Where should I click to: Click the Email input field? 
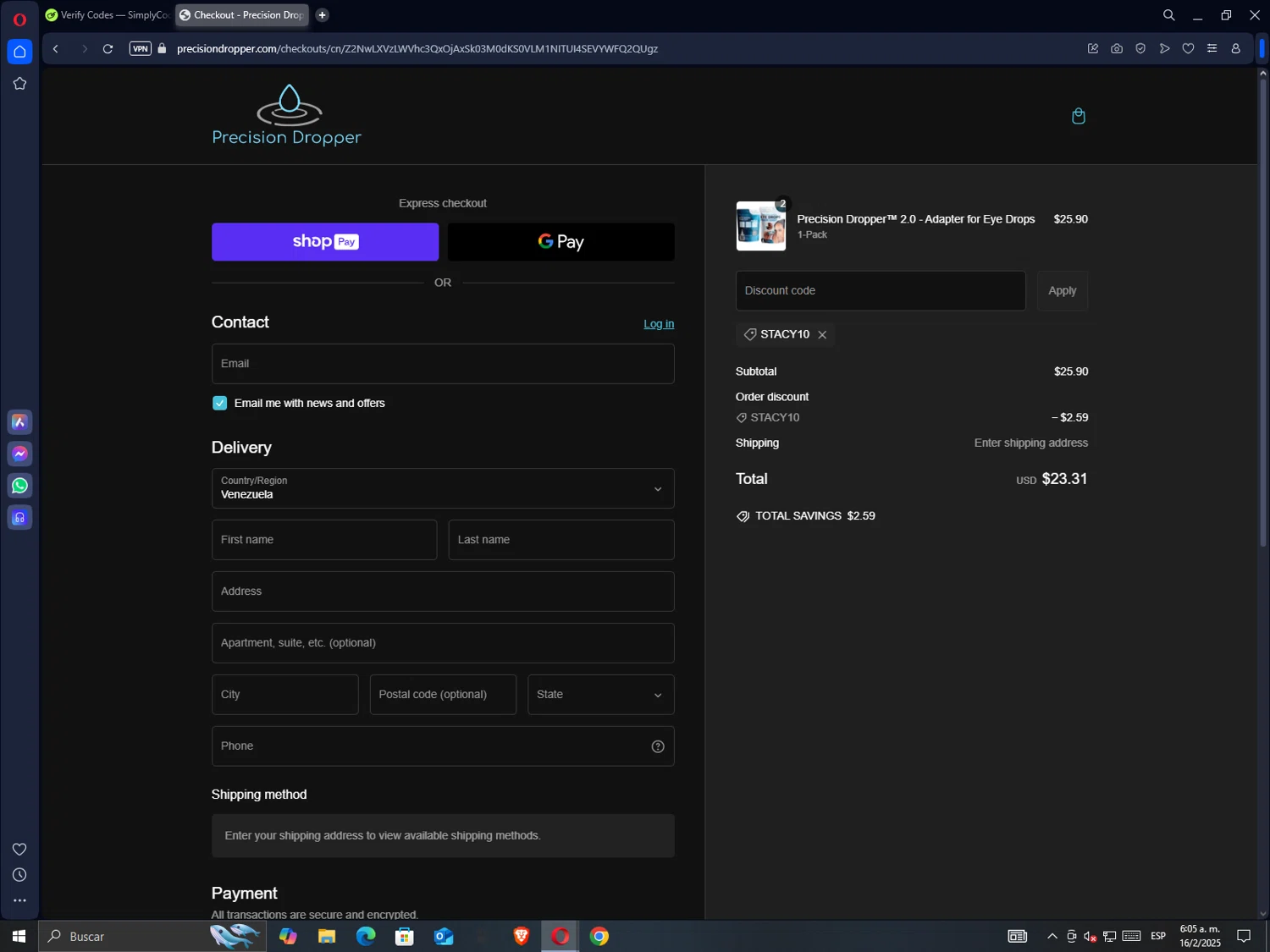443,364
